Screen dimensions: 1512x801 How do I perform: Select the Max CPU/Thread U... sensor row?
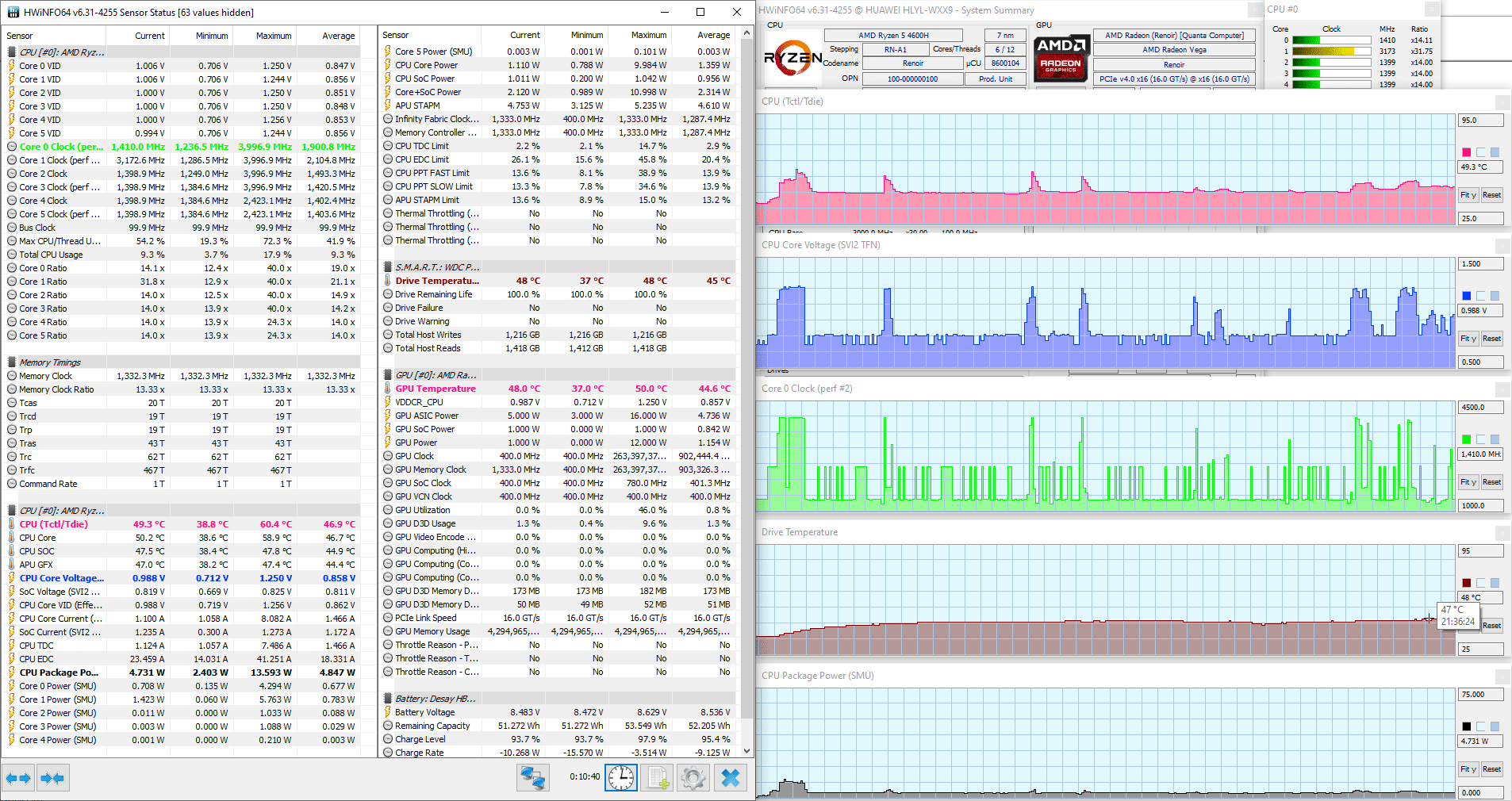pos(182,241)
